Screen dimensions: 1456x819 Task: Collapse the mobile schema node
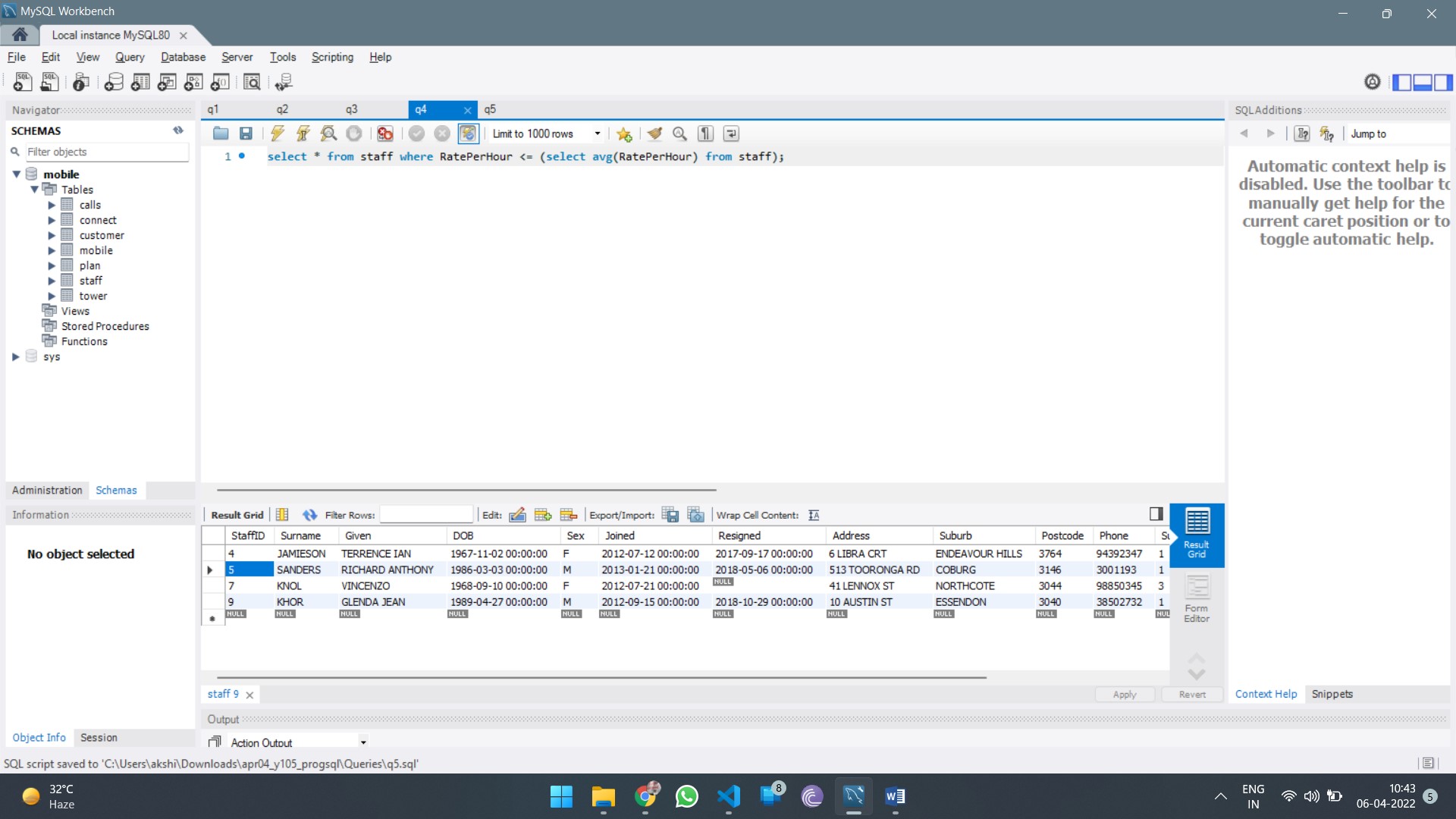point(16,174)
